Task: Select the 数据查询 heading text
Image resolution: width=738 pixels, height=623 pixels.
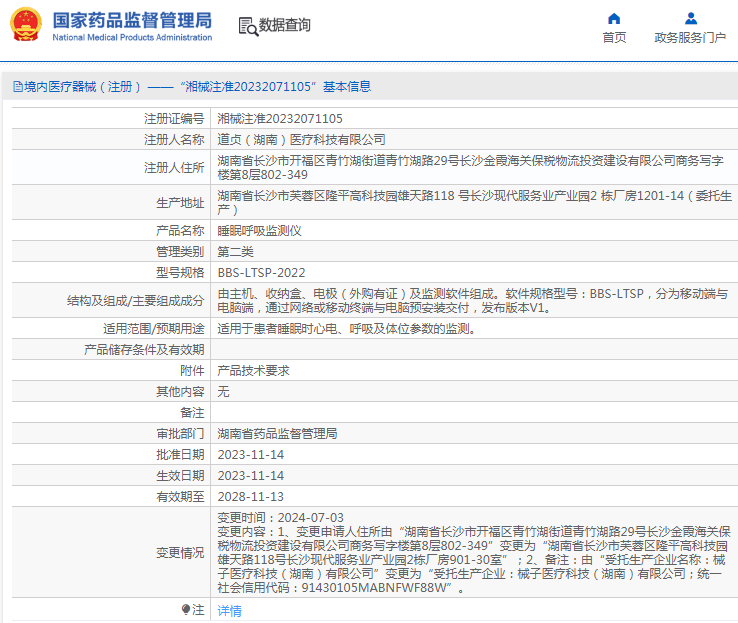Action: pos(285,26)
